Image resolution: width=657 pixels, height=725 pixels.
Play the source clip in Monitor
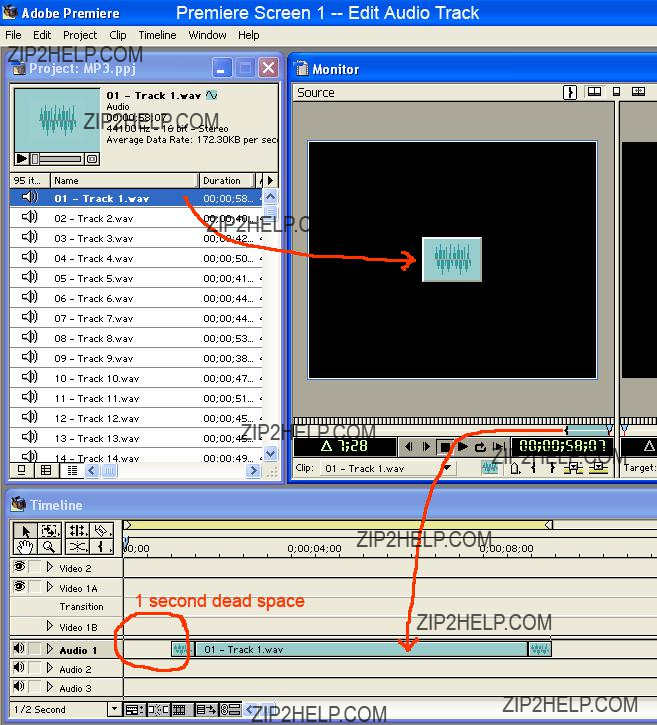coord(462,447)
